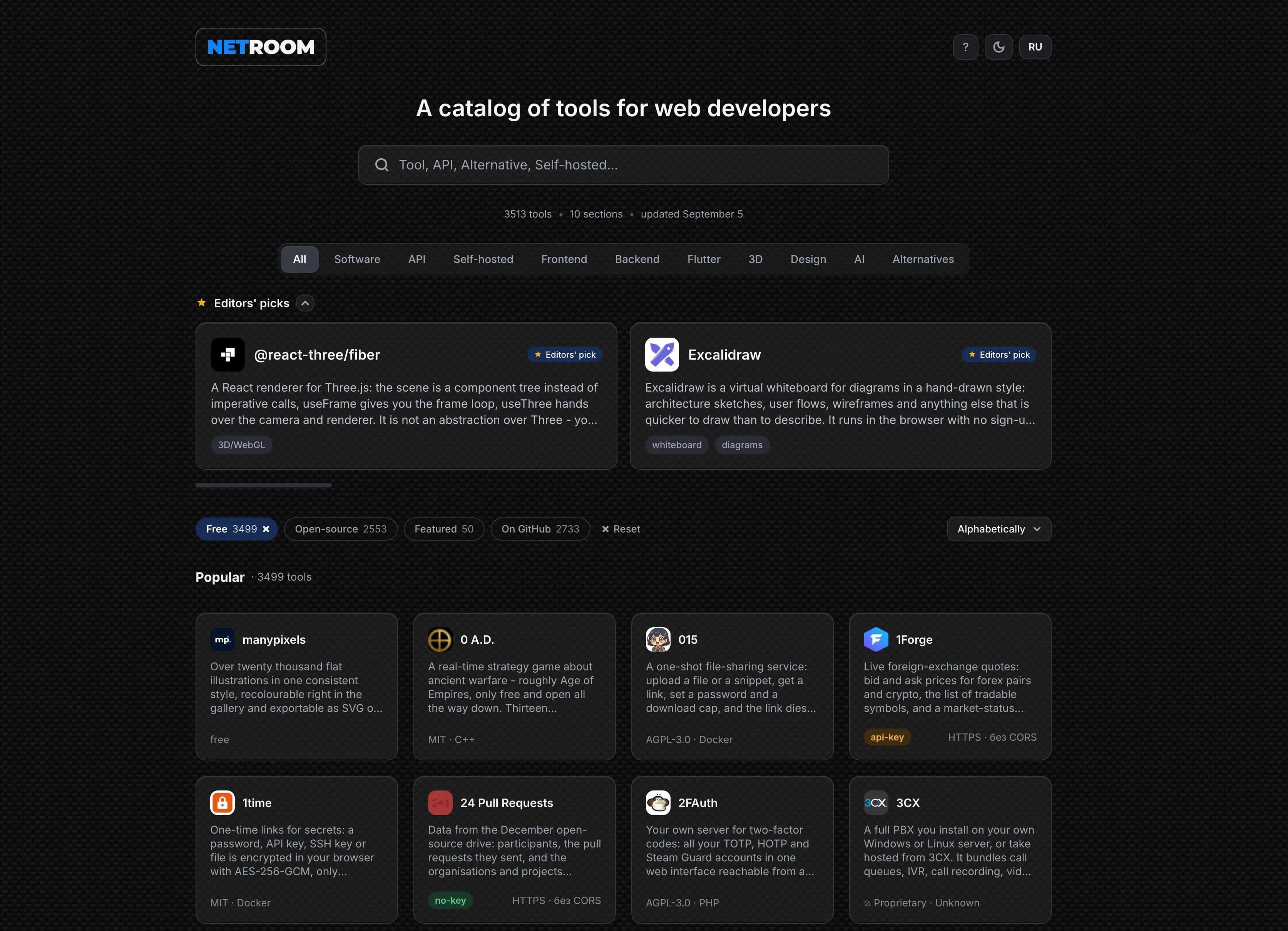Screen dimensions: 1288x931
Task: Open the manypixels tool card
Action: (x=296, y=686)
